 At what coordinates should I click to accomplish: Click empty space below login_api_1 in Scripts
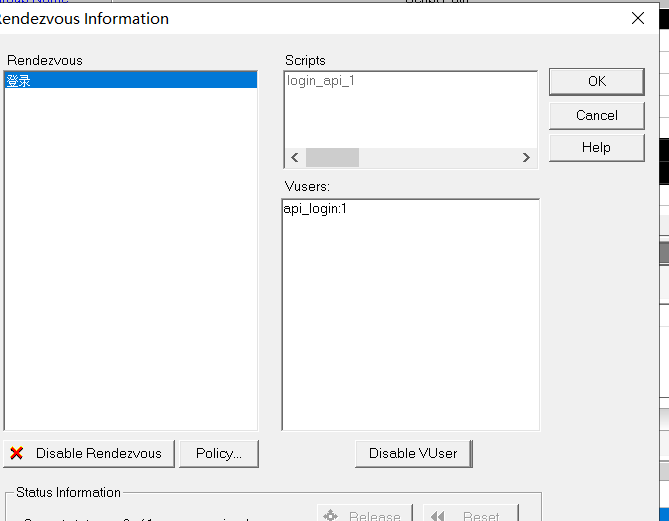(410, 120)
